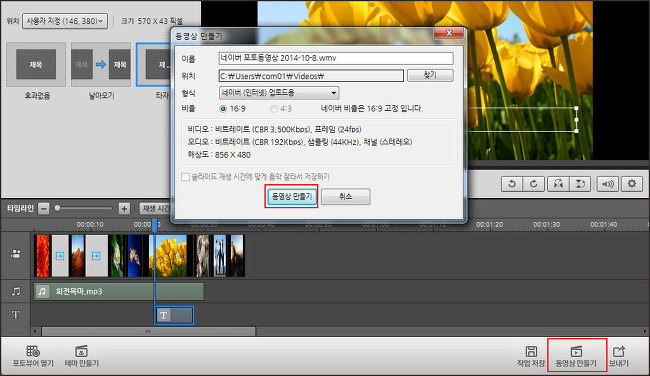Click the 재생 시간 button above the timeline
650x376 pixels.
coord(155,208)
